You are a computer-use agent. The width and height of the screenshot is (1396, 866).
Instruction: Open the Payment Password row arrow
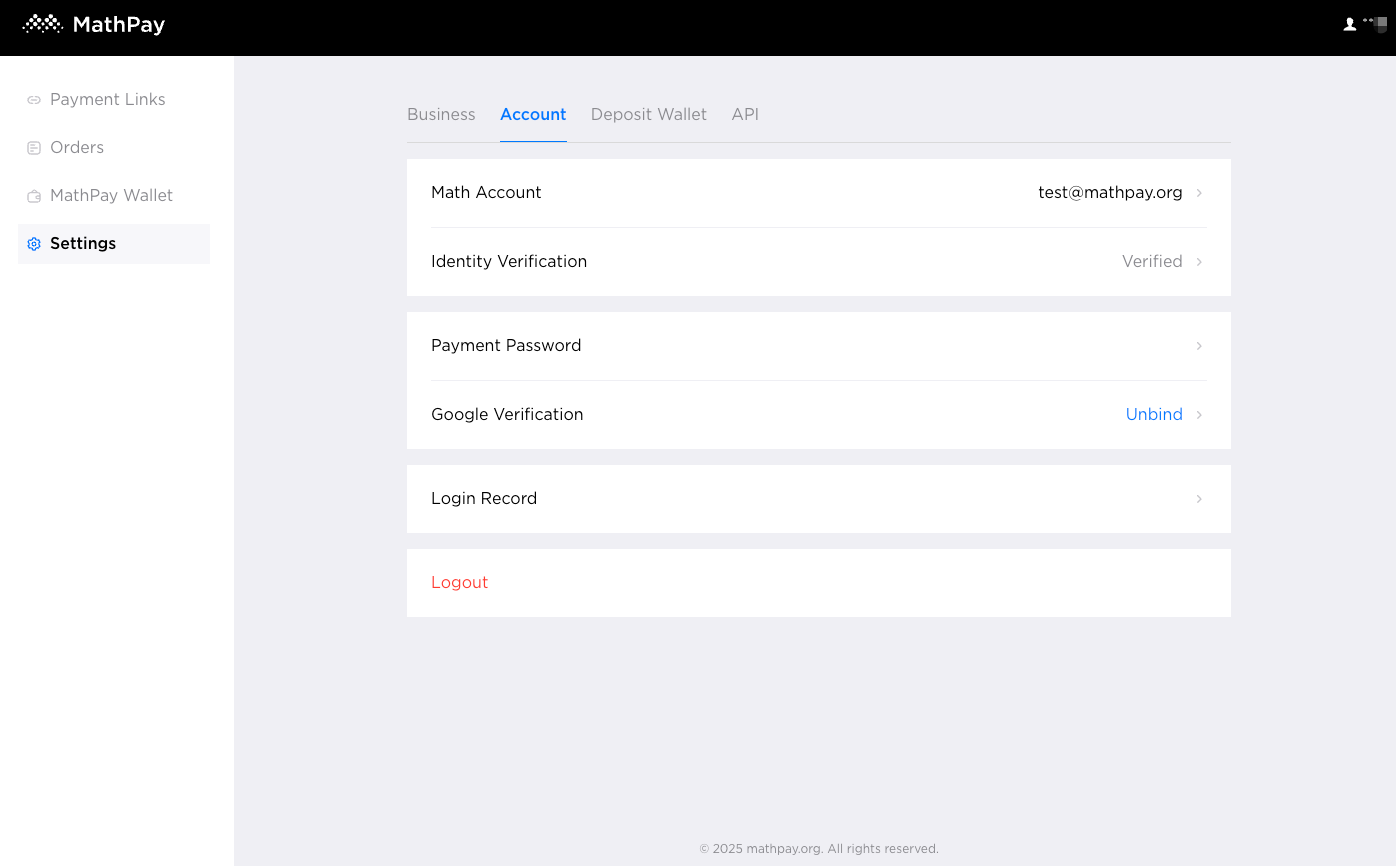[x=1199, y=346]
